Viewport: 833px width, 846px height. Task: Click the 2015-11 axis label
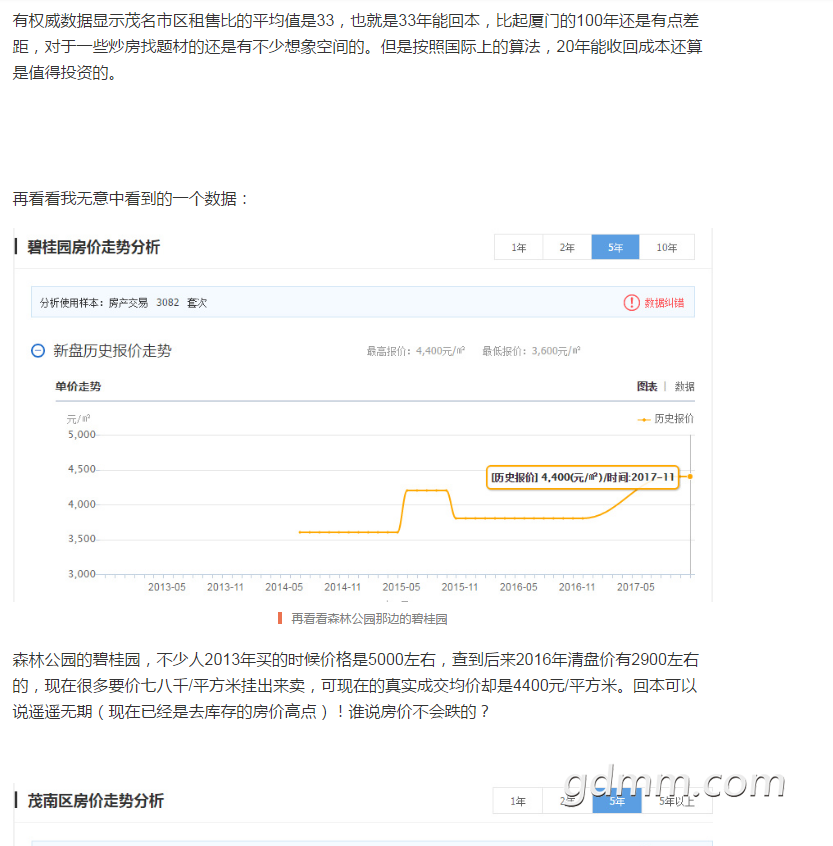pyautogui.click(x=460, y=587)
